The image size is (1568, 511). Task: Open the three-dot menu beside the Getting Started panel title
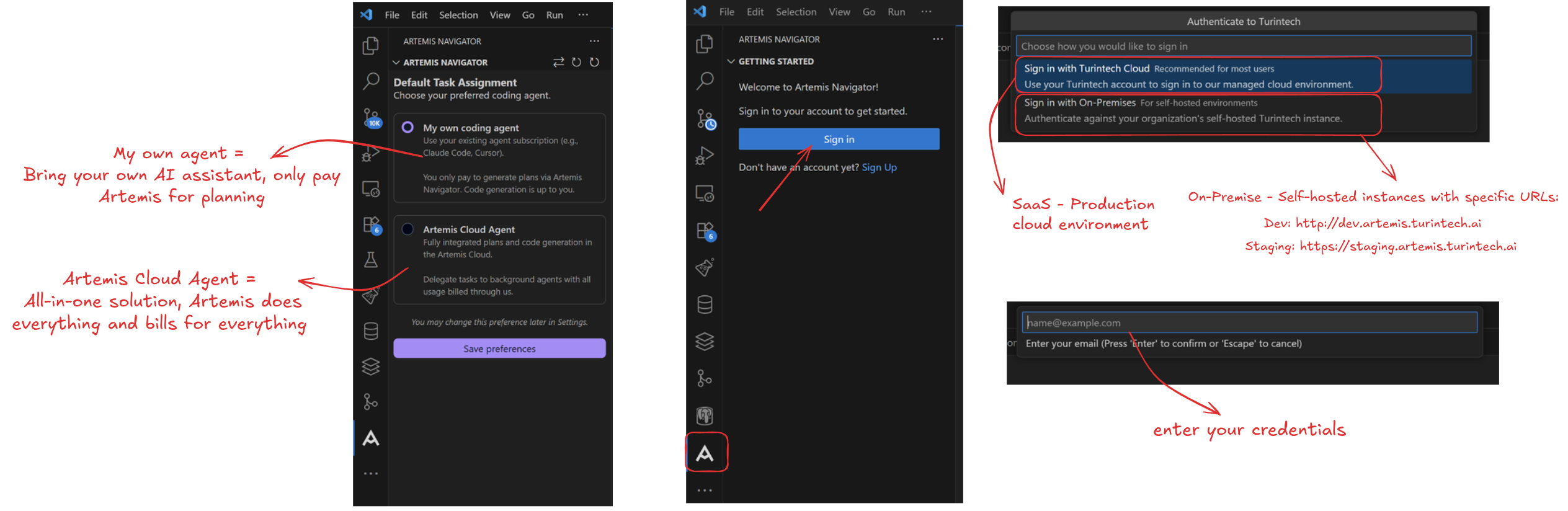[937, 39]
